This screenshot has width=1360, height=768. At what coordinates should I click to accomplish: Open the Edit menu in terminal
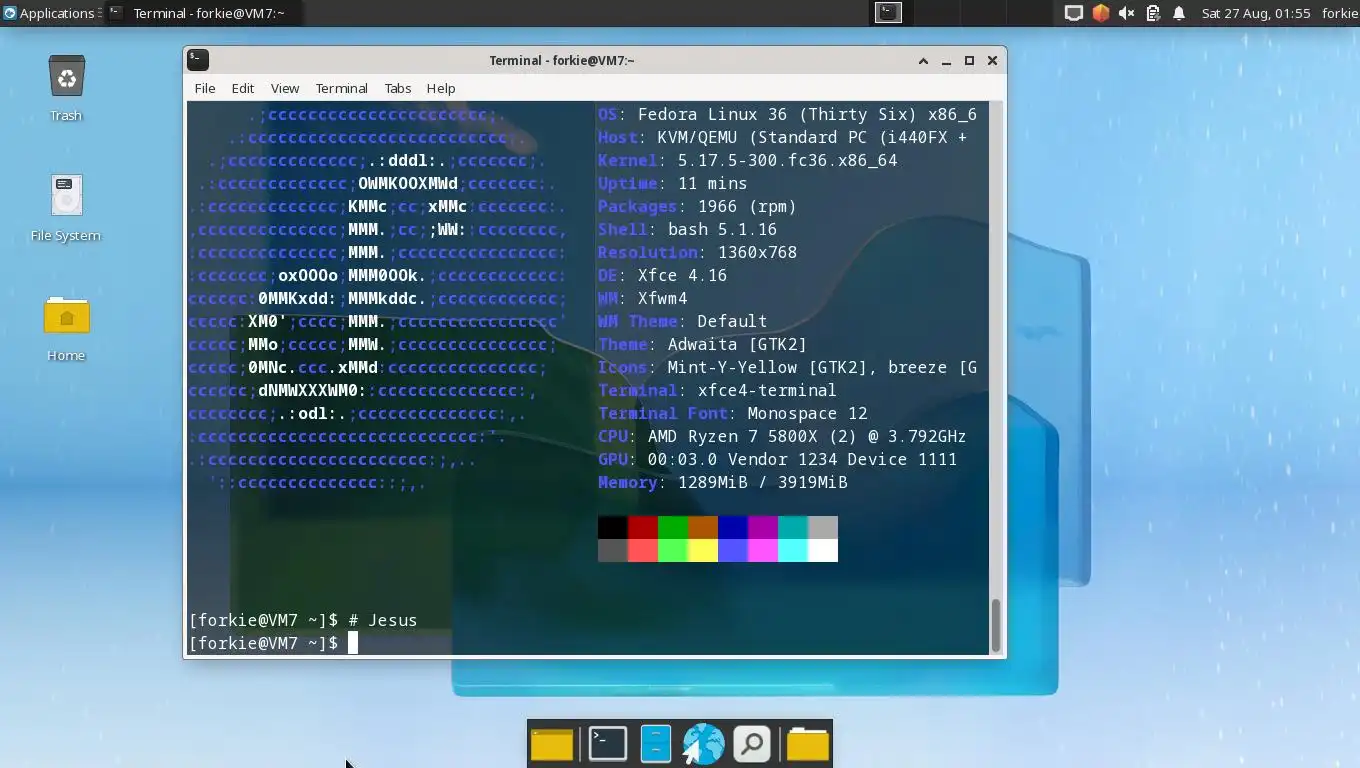243,88
